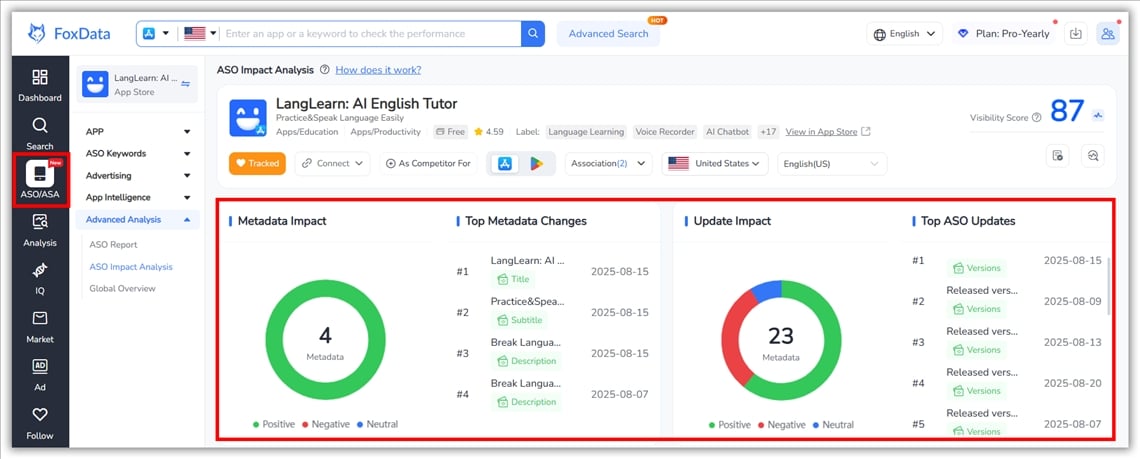The width and height of the screenshot is (1140, 459).
Task: Expand the App Intelligence menu section
Action: [137, 197]
